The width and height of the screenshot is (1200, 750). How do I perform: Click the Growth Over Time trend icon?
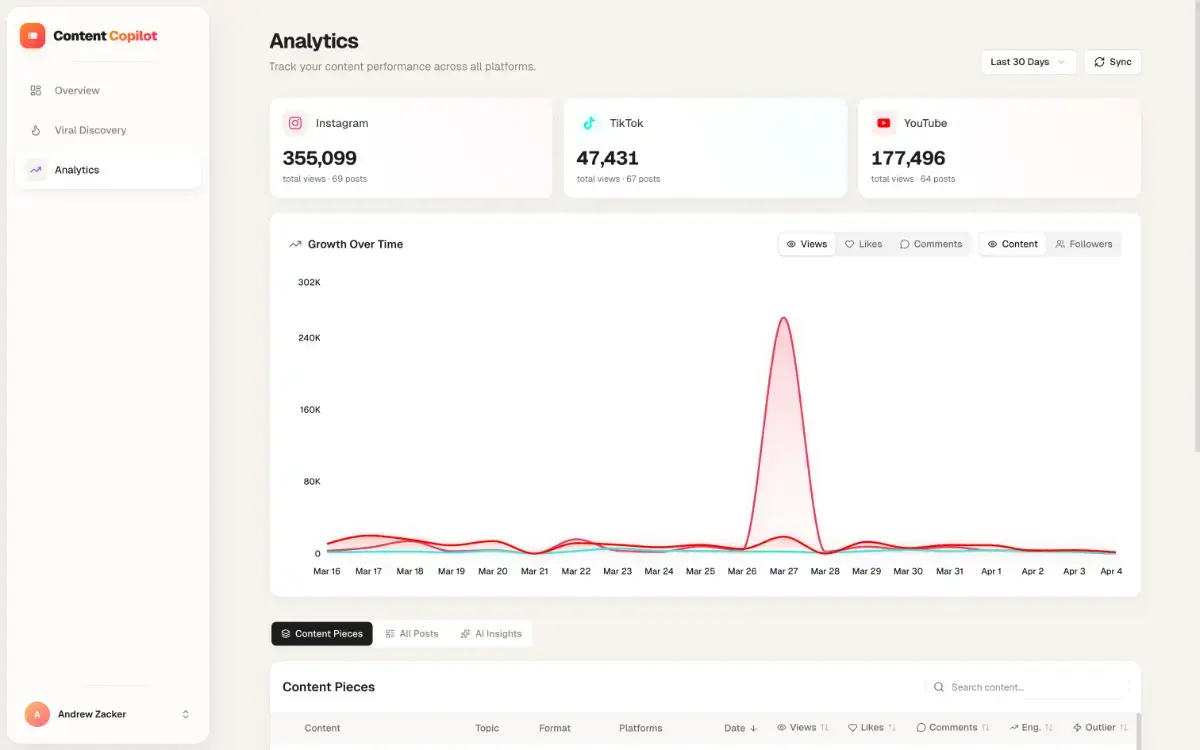(295, 244)
